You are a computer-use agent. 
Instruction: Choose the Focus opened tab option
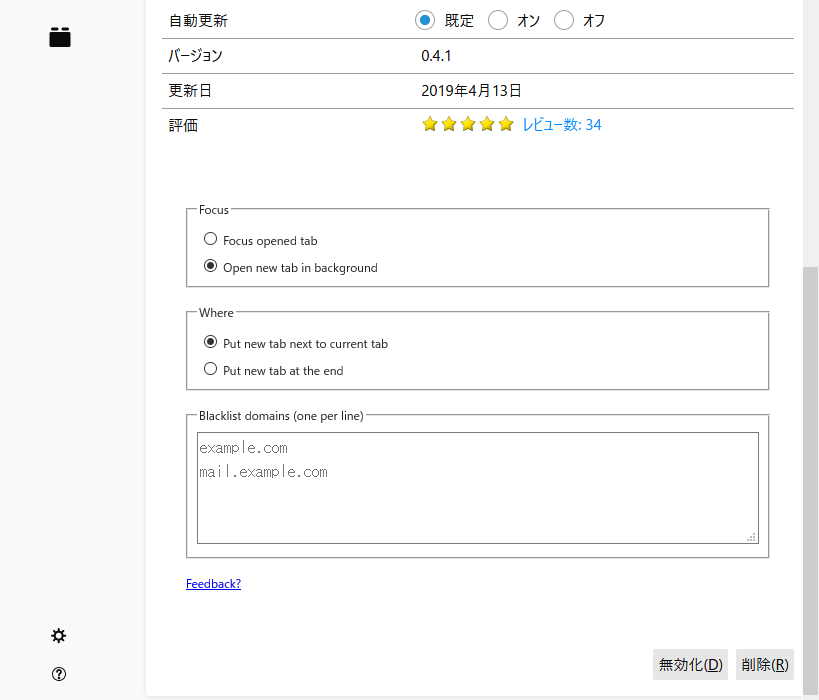(x=210, y=239)
